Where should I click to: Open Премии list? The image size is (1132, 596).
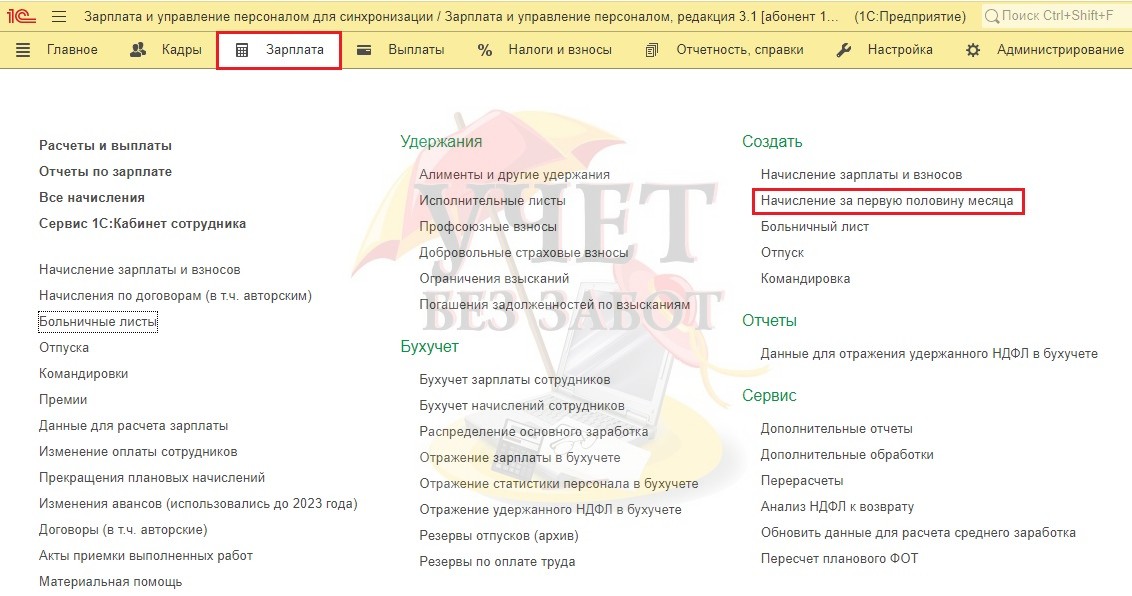(x=63, y=400)
